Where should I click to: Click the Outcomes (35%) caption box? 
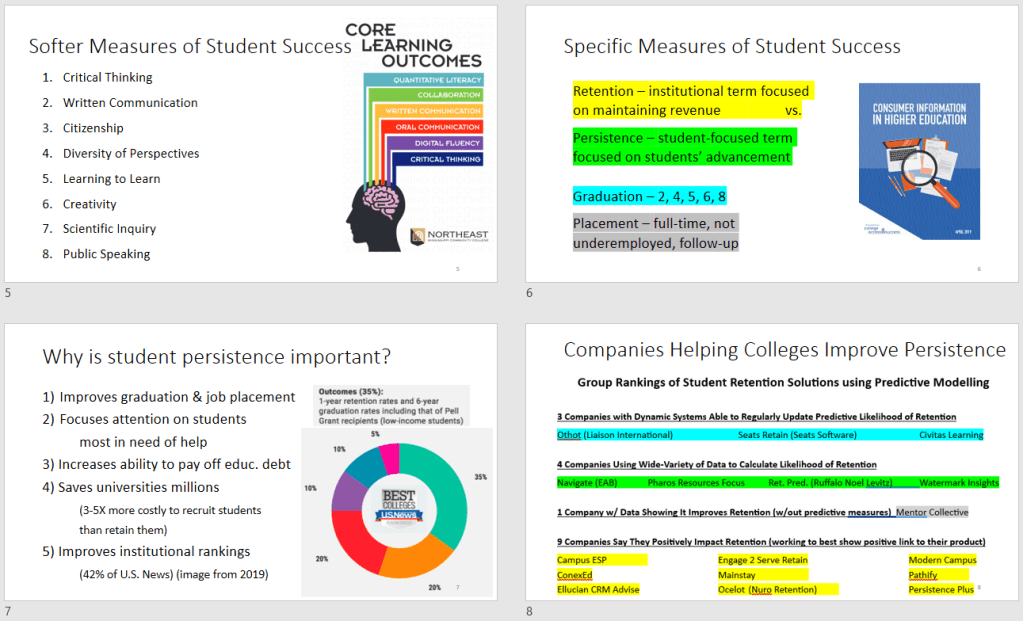(389, 405)
